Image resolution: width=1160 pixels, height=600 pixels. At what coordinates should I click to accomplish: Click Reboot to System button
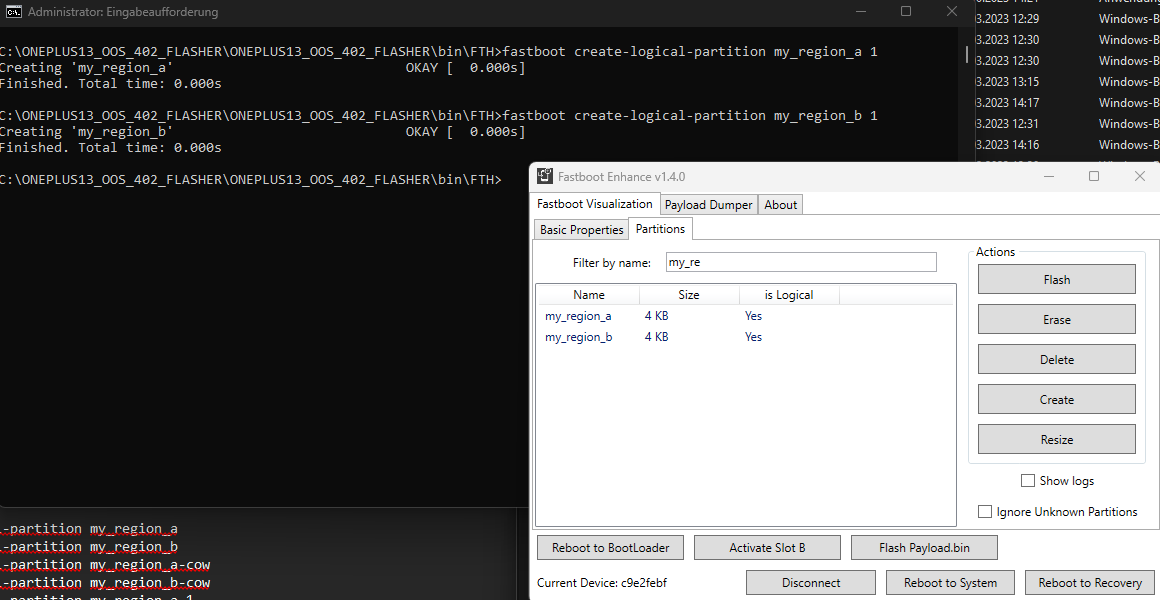950,583
